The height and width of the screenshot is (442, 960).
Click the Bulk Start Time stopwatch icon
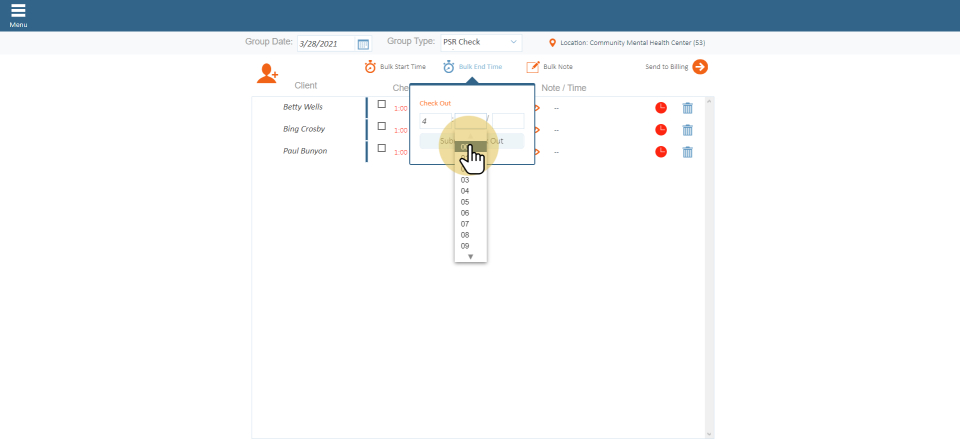click(370, 67)
